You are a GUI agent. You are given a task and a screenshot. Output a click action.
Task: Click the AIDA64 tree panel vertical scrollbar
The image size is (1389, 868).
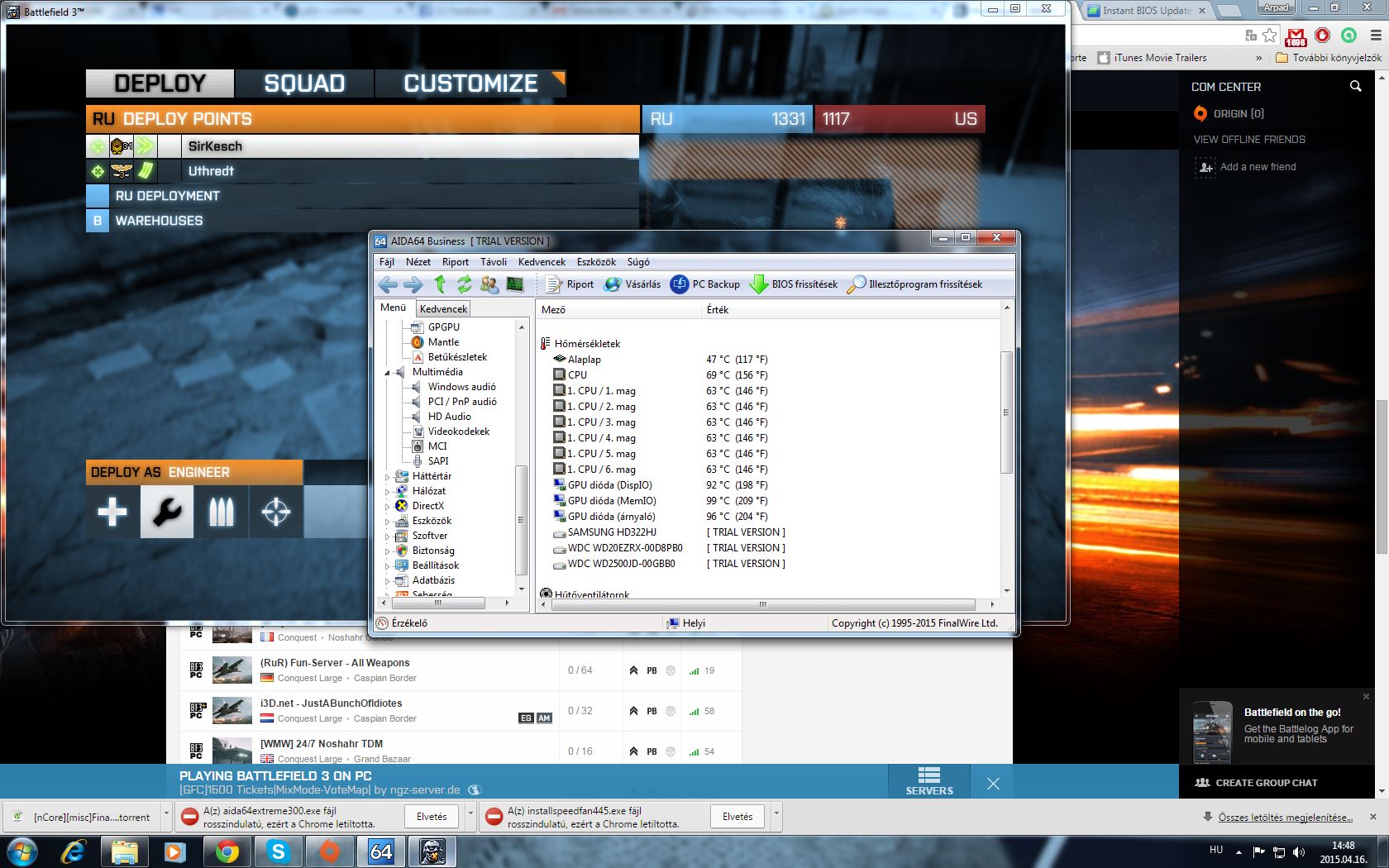pyautogui.click(x=521, y=521)
